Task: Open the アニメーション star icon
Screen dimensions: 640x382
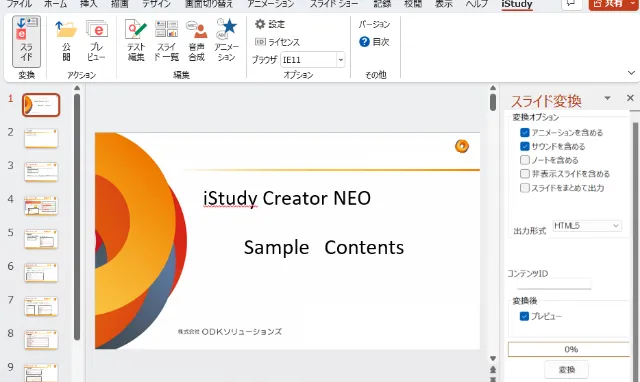Action: pos(226,41)
